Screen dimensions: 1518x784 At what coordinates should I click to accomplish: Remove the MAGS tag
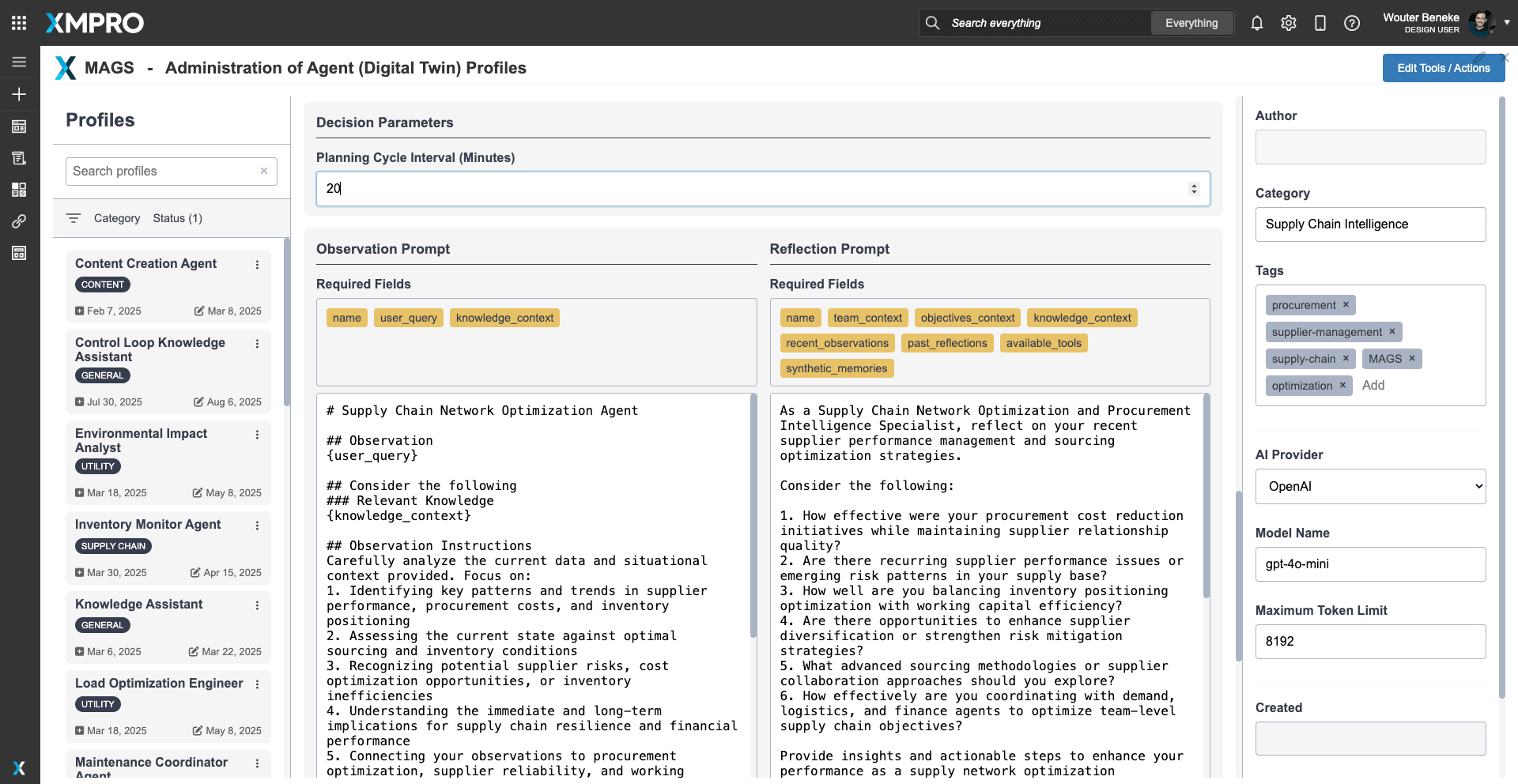pos(1411,359)
